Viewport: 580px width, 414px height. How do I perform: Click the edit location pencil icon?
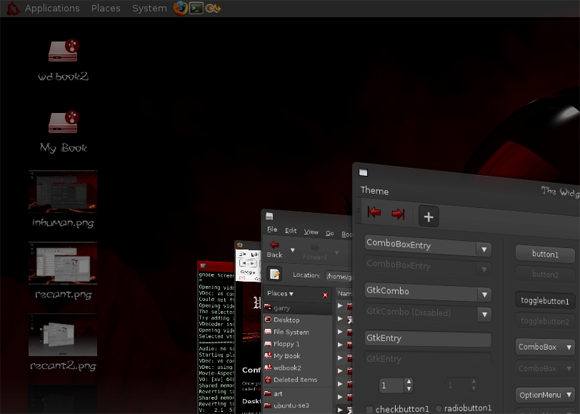274,274
